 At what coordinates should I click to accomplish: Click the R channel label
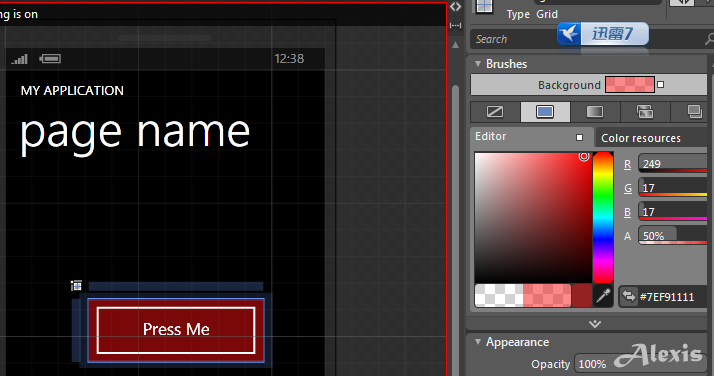click(x=627, y=164)
